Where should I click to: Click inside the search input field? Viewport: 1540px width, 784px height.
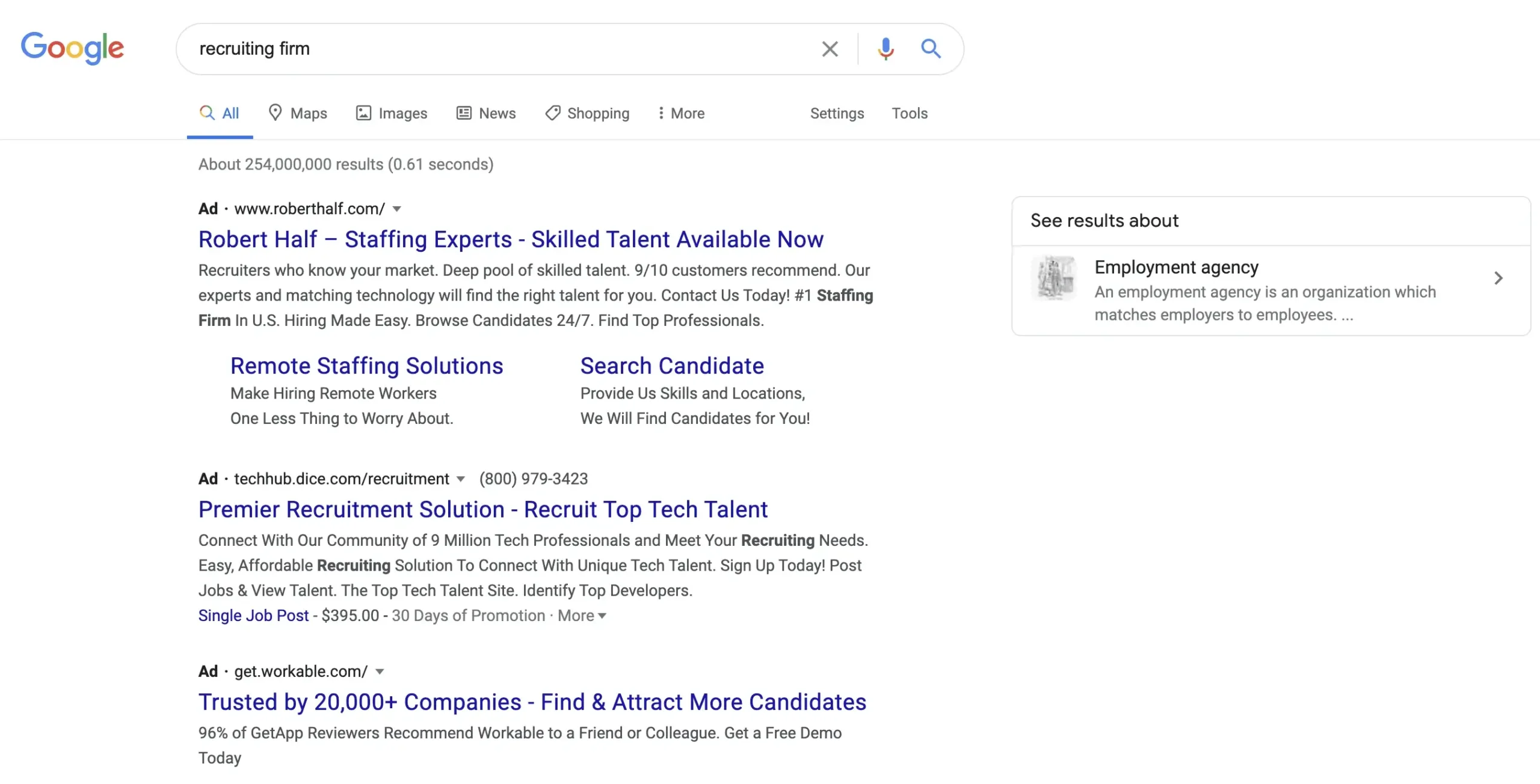[481, 49]
